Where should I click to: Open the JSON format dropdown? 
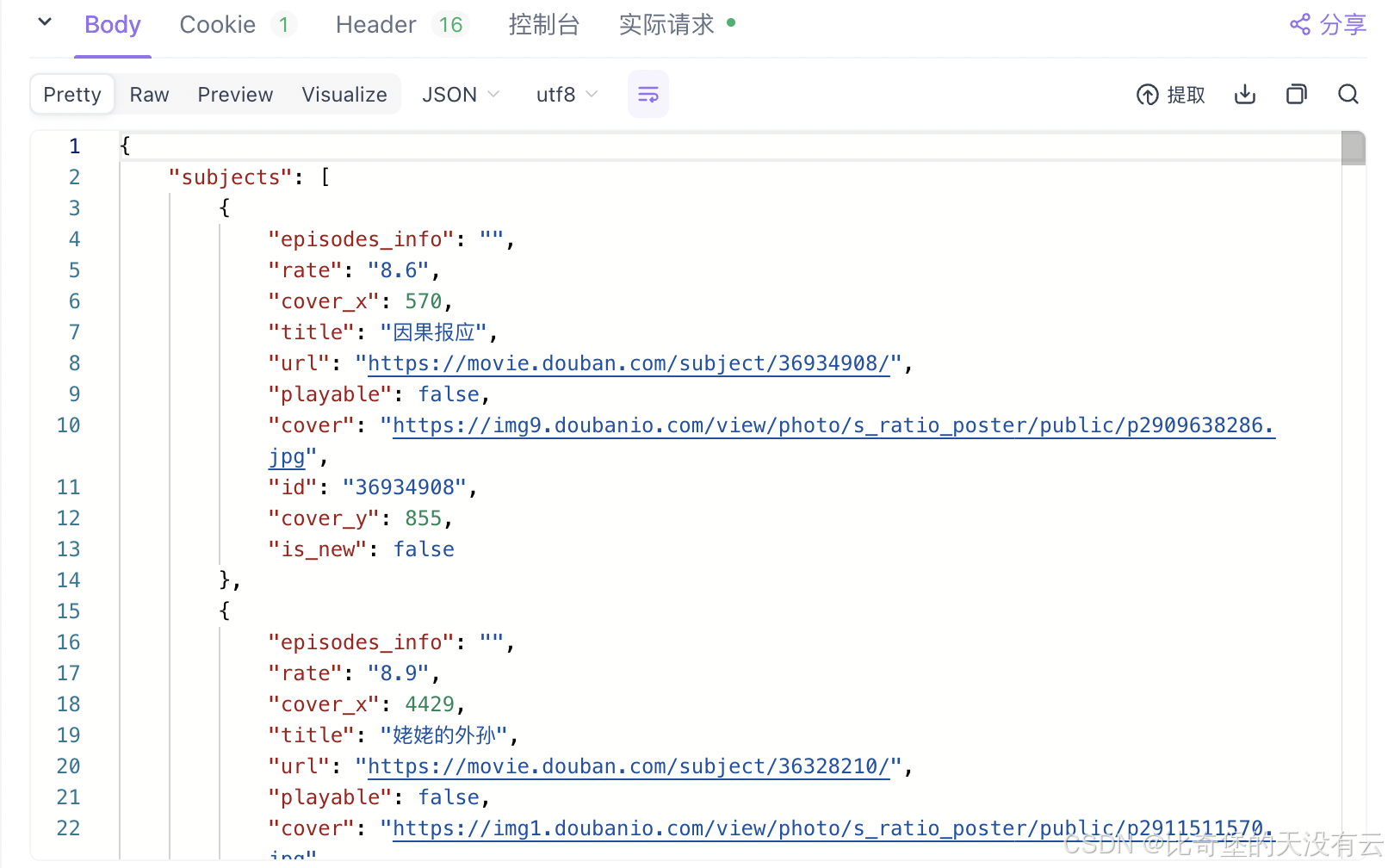tap(461, 95)
